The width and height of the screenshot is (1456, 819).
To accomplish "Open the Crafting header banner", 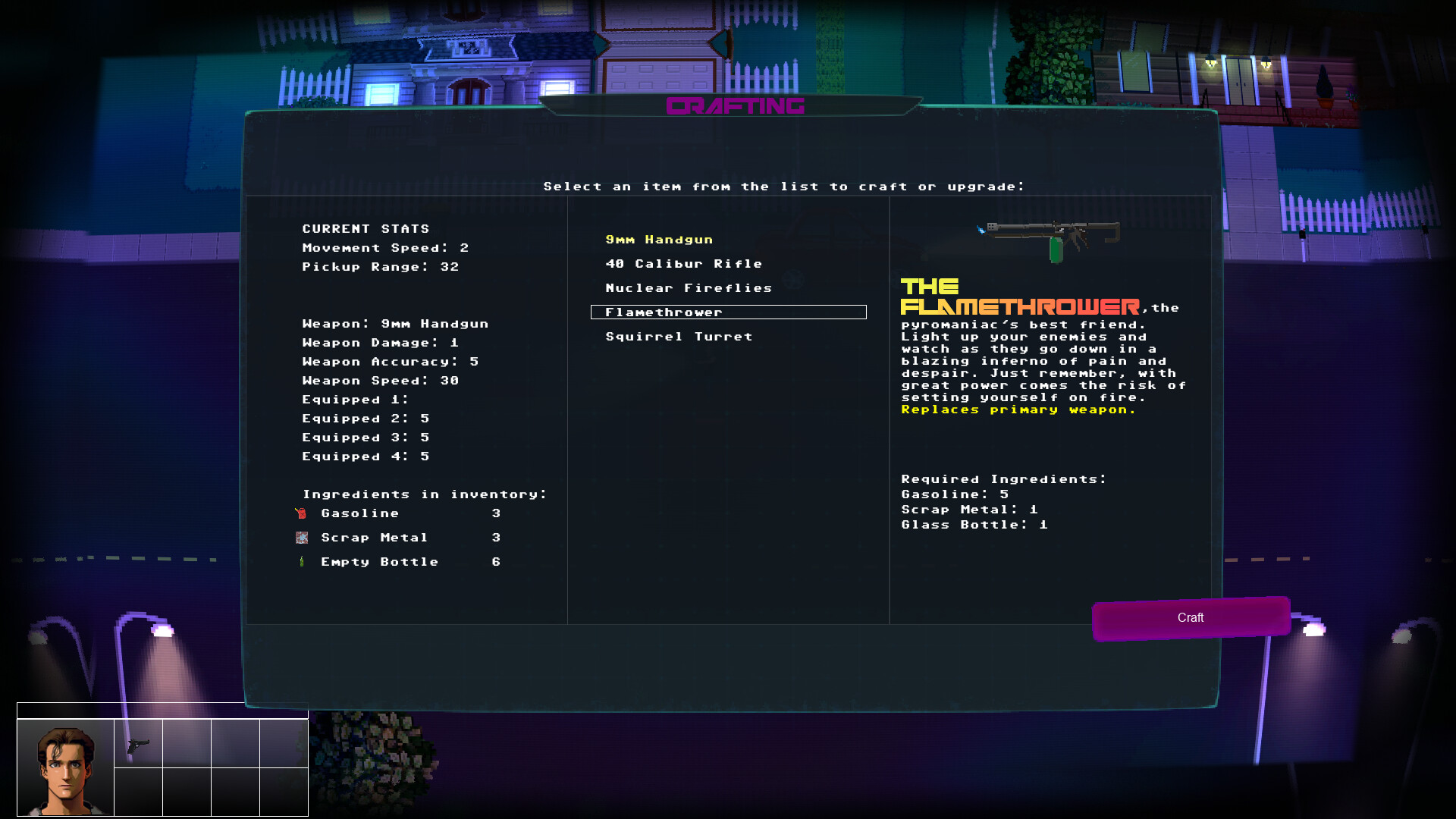I will coord(734,106).
